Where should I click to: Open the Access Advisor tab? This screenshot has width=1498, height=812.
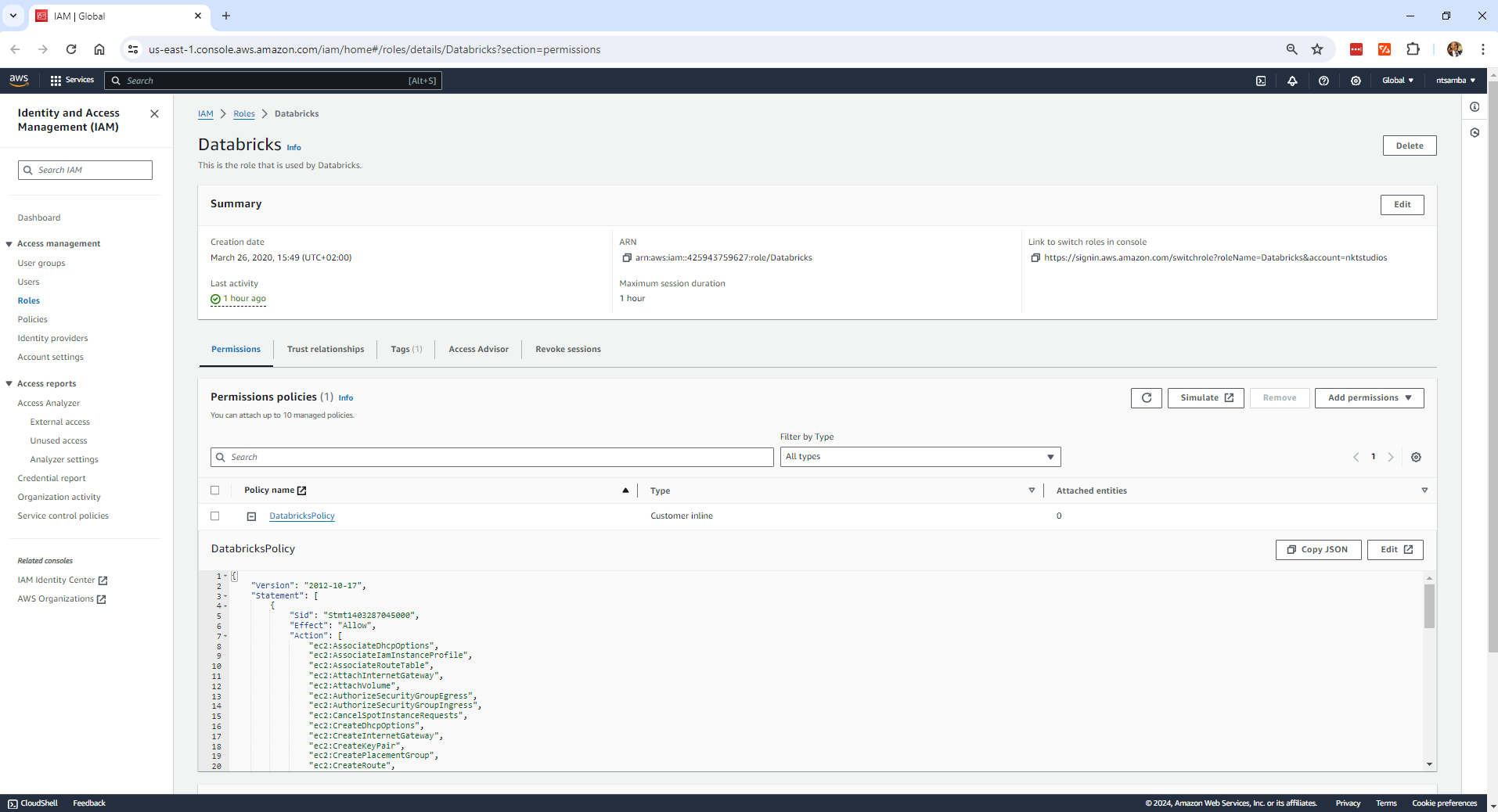(478, 350)
